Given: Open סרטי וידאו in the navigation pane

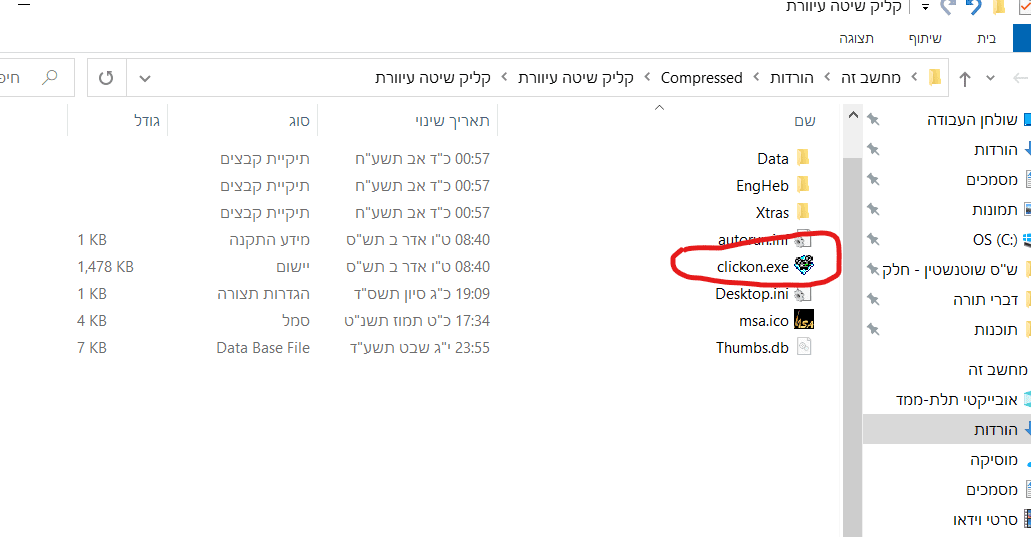Looking at the screenshot, I should pyautogui.click(x=985, y=519).
